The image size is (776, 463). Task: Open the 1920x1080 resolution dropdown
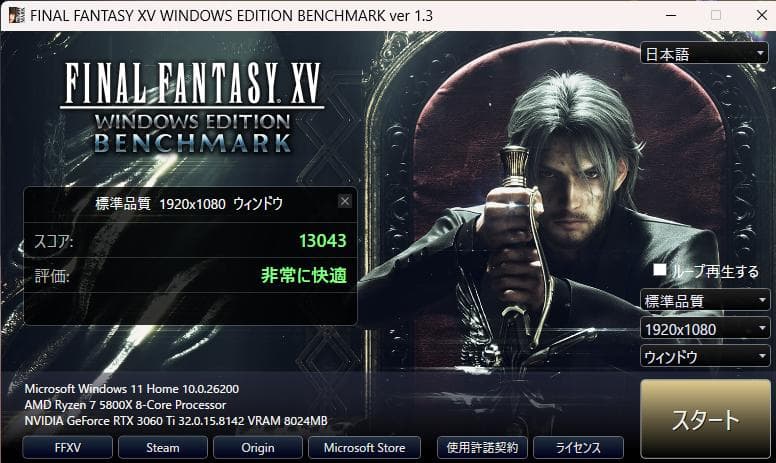pos(705,328)
